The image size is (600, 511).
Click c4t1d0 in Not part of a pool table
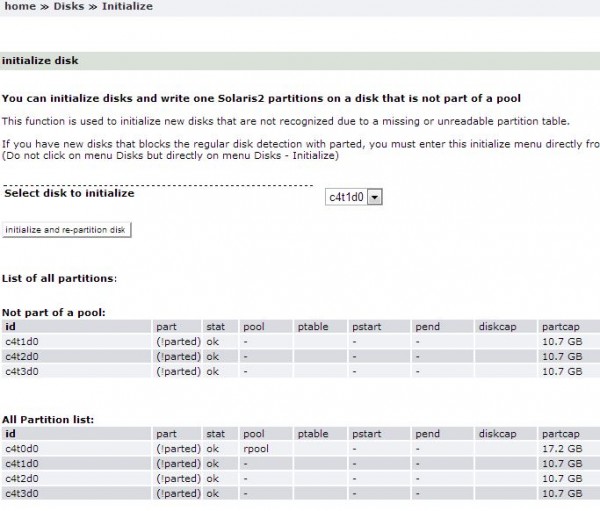coord(22,341)
